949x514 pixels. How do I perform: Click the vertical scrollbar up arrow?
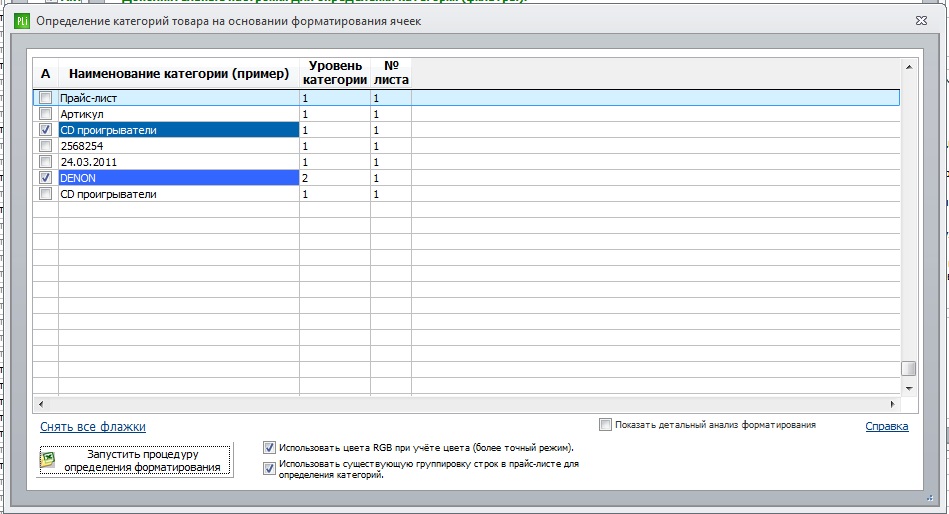click(908, 67)
